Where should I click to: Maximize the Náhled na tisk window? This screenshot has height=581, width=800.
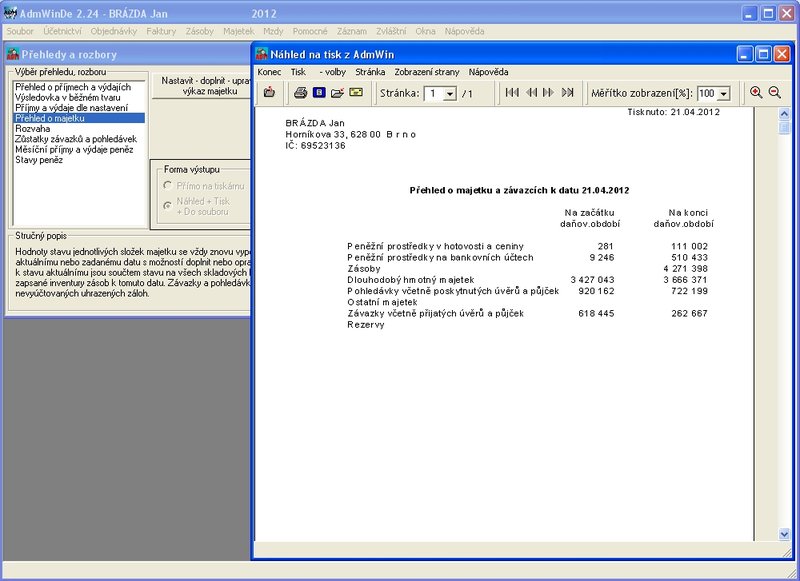pos(763,54)
